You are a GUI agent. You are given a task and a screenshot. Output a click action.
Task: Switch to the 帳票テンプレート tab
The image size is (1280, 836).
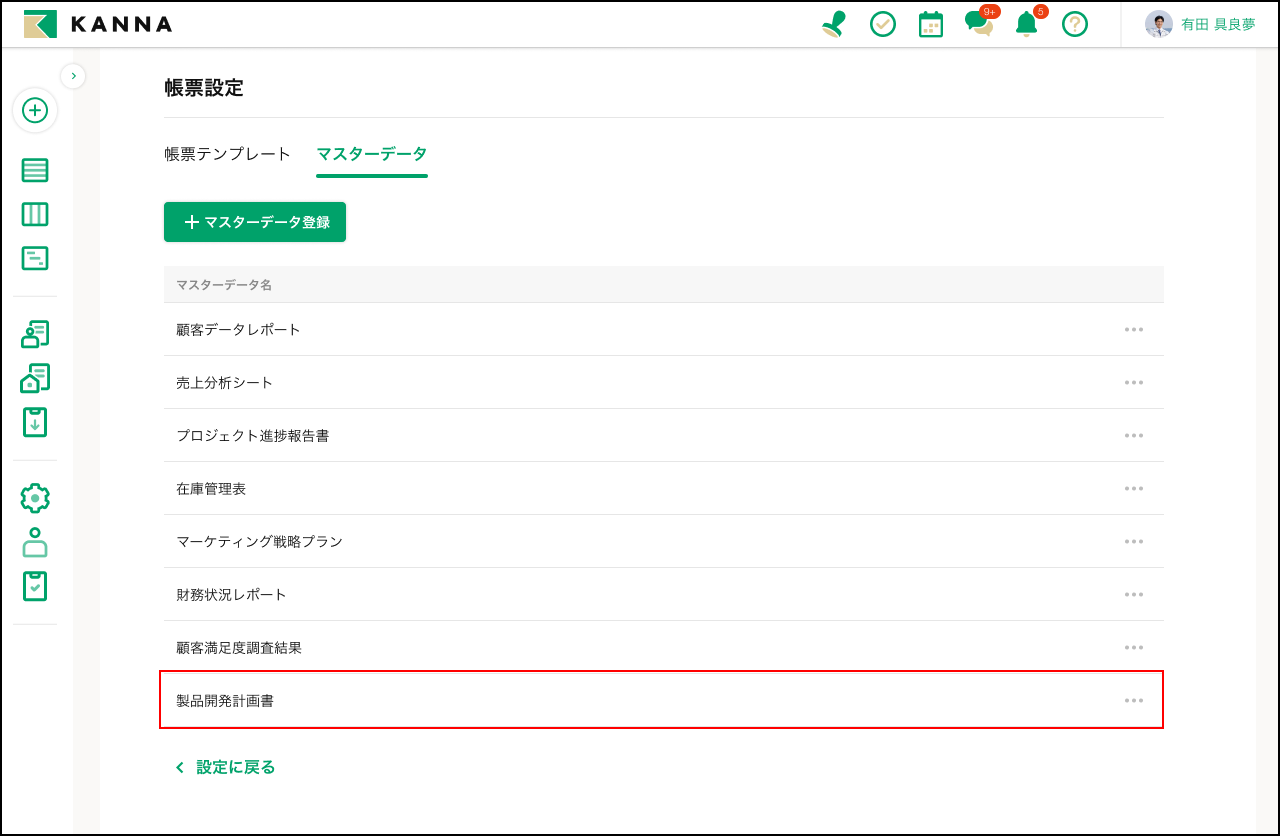tap(228, 154)
